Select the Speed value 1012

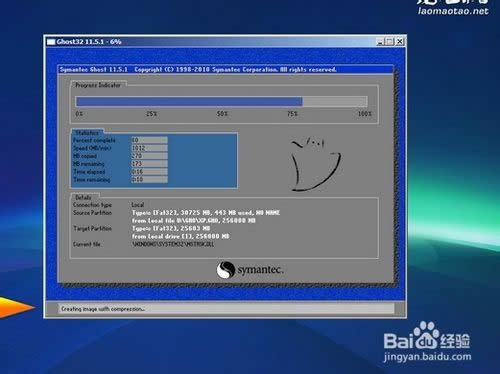[x=149, y=148]
